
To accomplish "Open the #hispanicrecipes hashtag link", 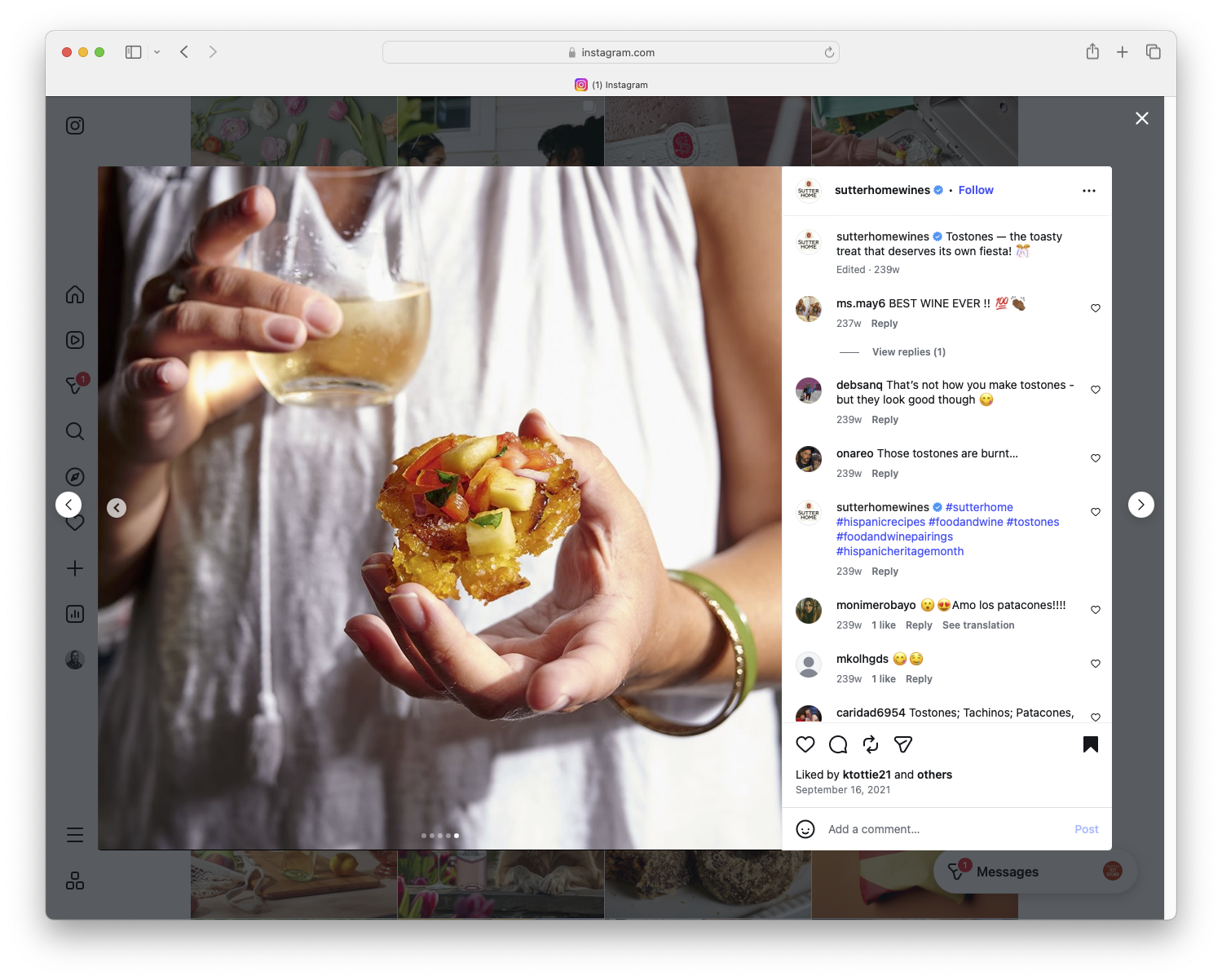I will [x=880, y=522].
